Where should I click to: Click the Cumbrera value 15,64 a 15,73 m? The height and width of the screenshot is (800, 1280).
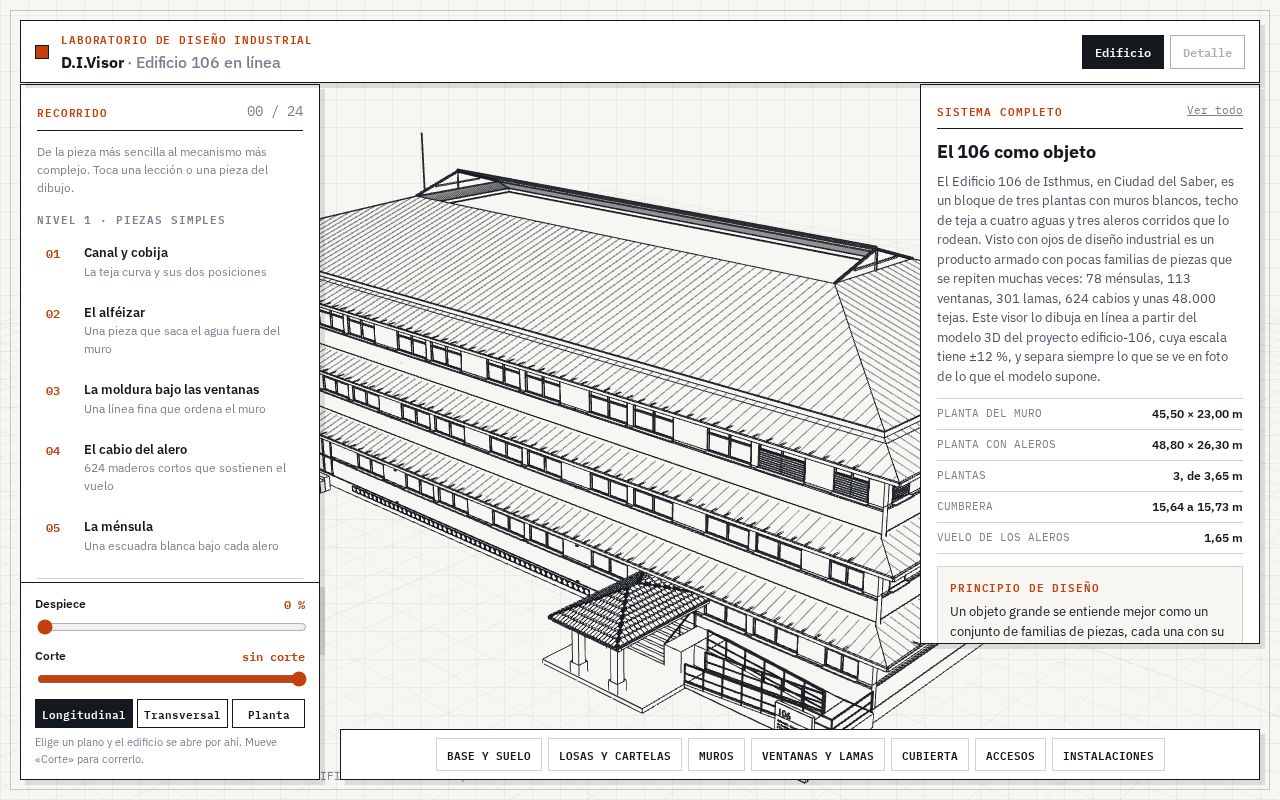click(x=1197, y=507)
